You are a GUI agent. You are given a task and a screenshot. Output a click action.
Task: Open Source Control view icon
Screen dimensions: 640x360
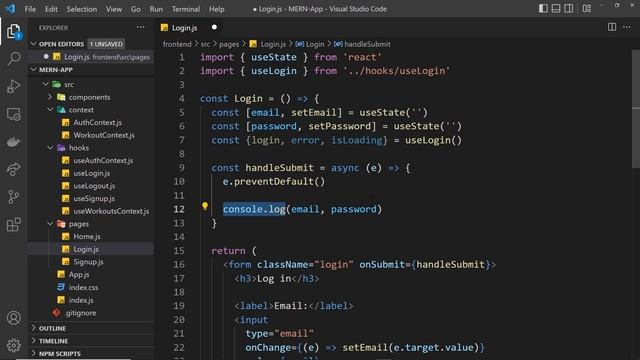13,197
